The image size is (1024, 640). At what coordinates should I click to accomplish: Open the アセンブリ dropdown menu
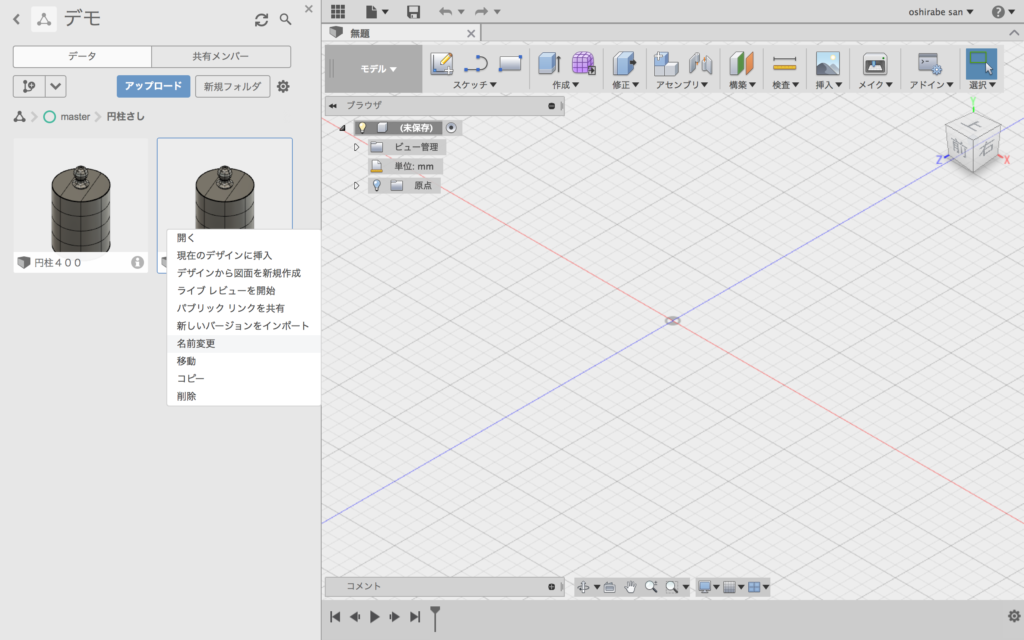click(682, 85)
